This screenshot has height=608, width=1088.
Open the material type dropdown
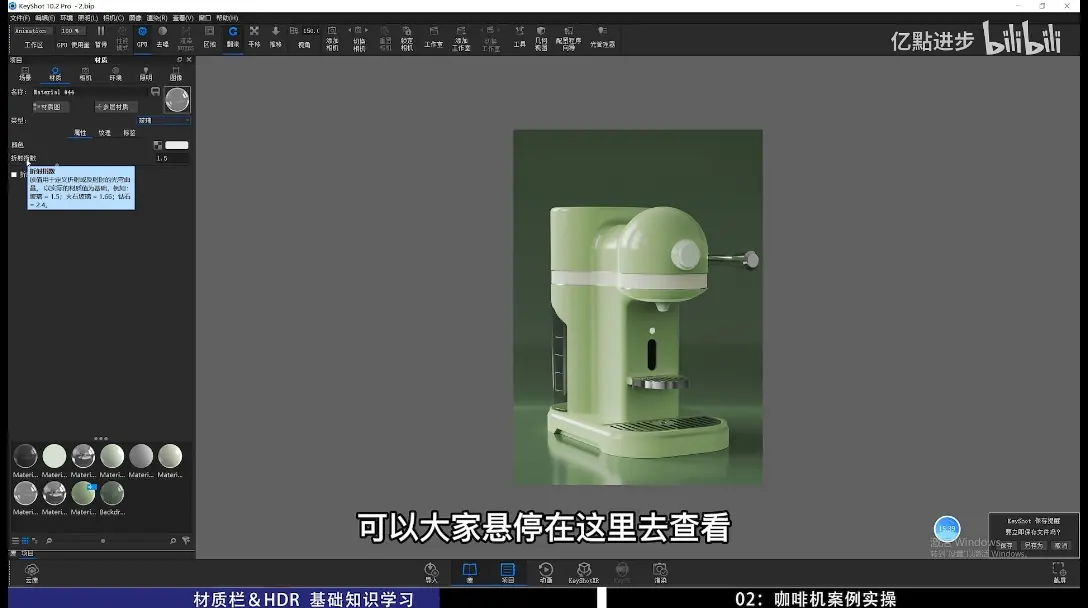(164, 121)
